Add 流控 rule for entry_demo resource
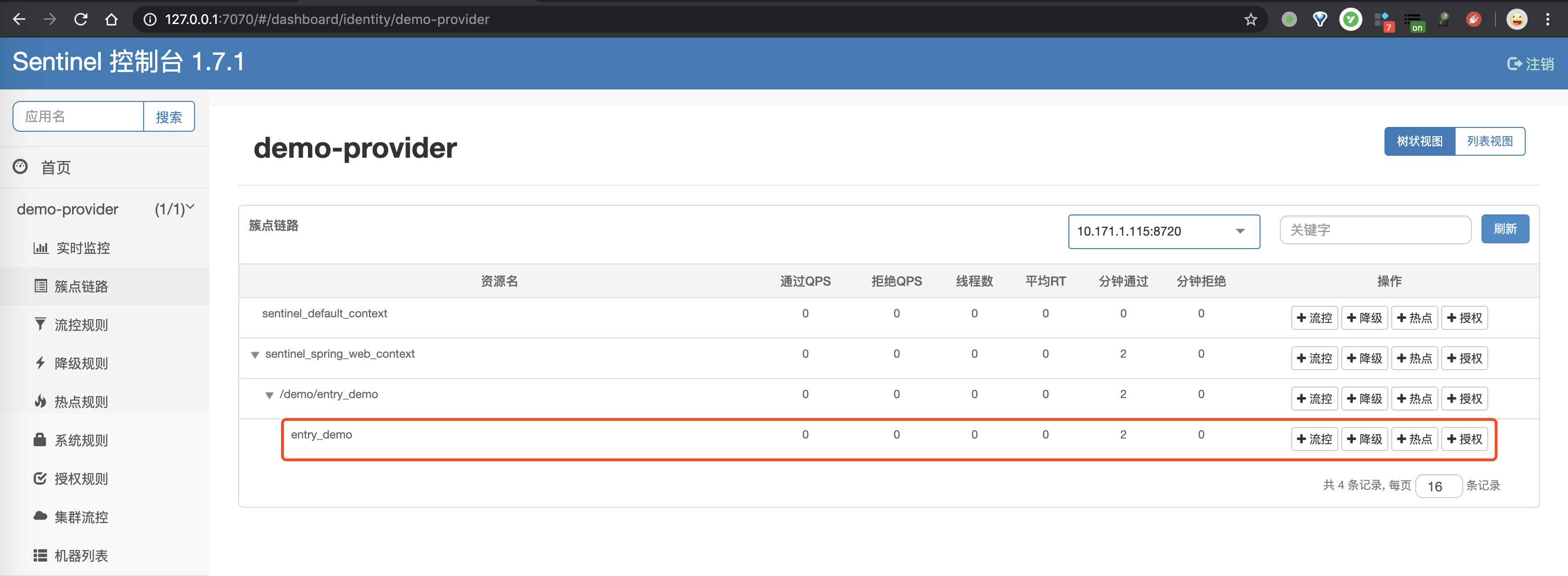Screen dimensions: 1568x576 pos(1314,438)
